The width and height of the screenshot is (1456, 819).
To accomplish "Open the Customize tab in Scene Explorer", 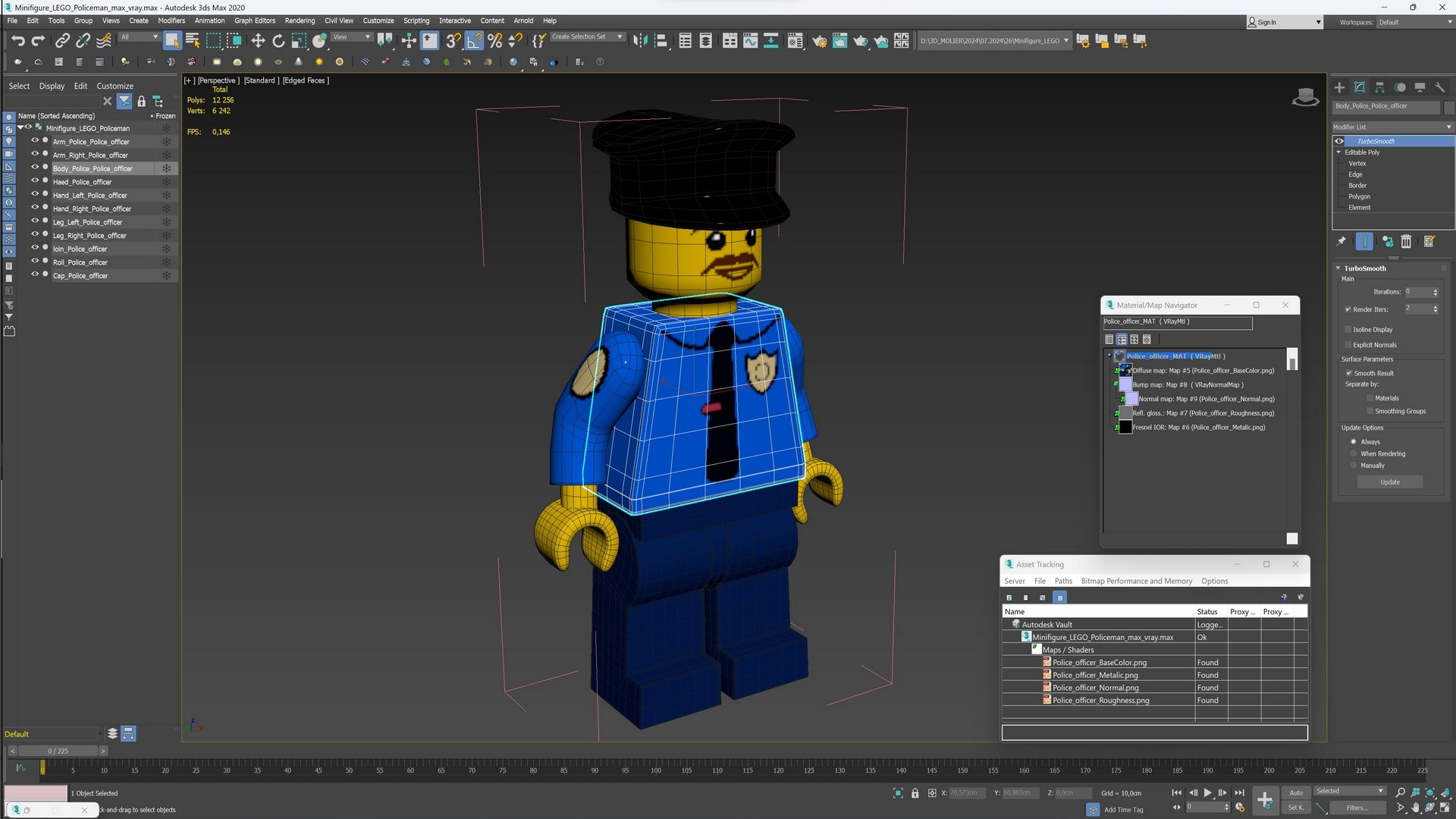I will [x=115, y=86].
